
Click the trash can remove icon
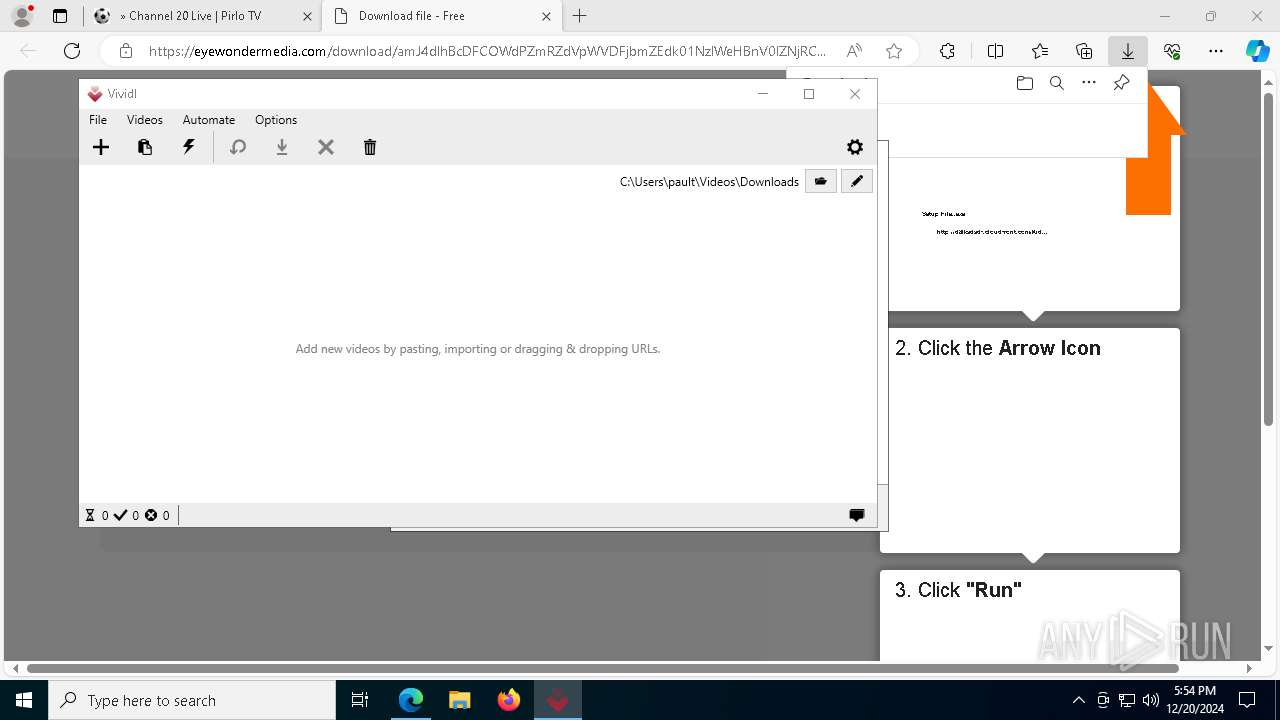click(370, 147)
